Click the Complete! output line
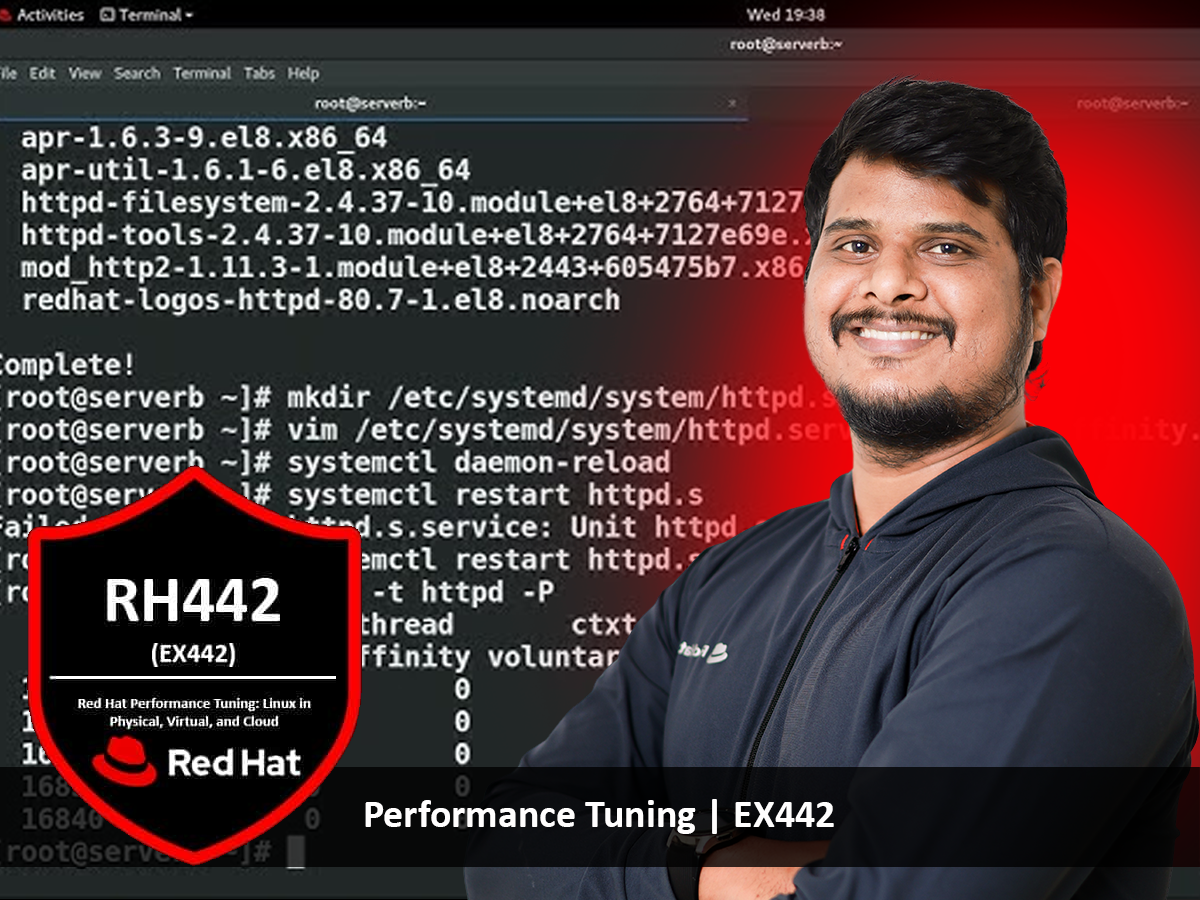 coord(67,365)
